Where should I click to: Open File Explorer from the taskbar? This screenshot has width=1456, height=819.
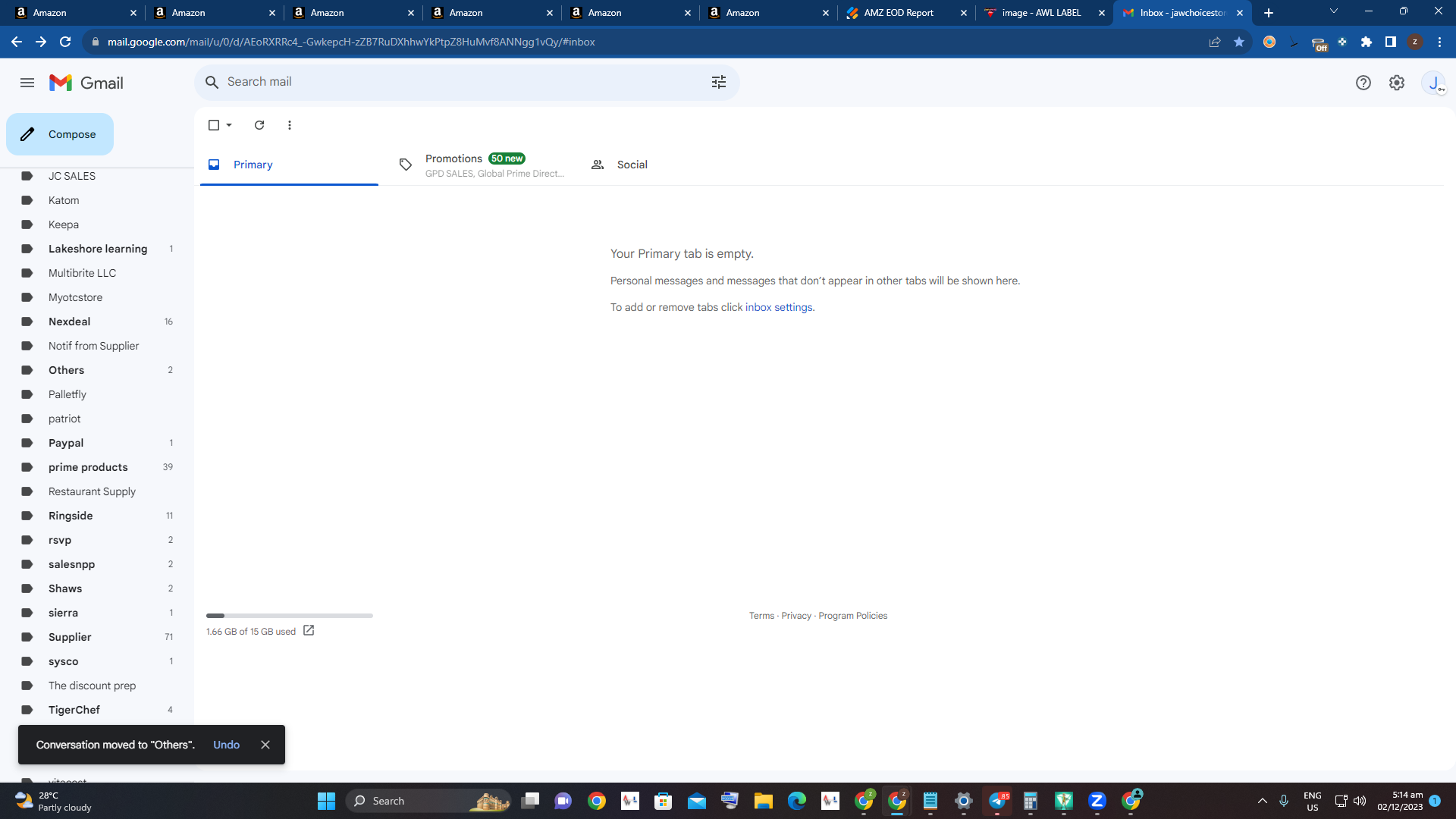pos(764,801)
